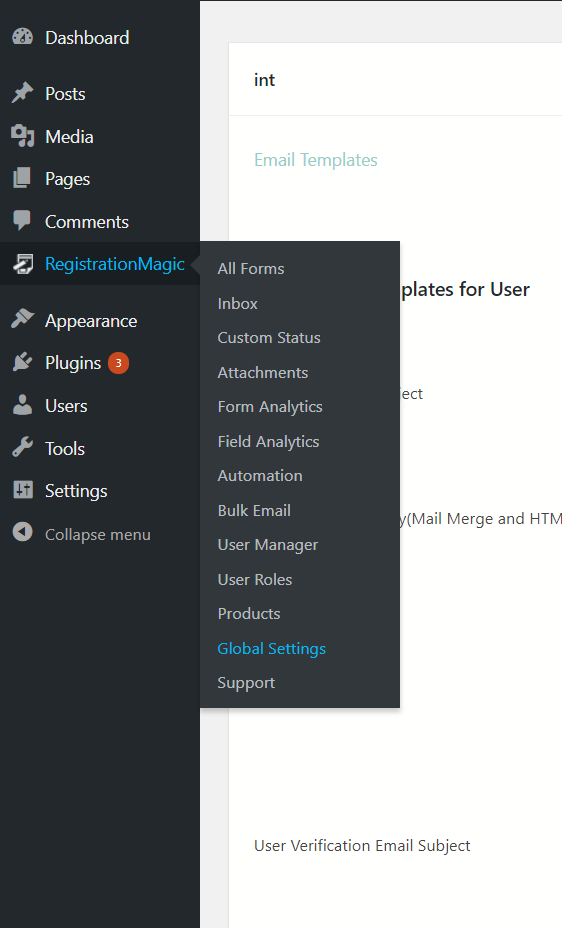Open All Forms submenu item
The image size is (562, 928).
(x=250, y=269)
